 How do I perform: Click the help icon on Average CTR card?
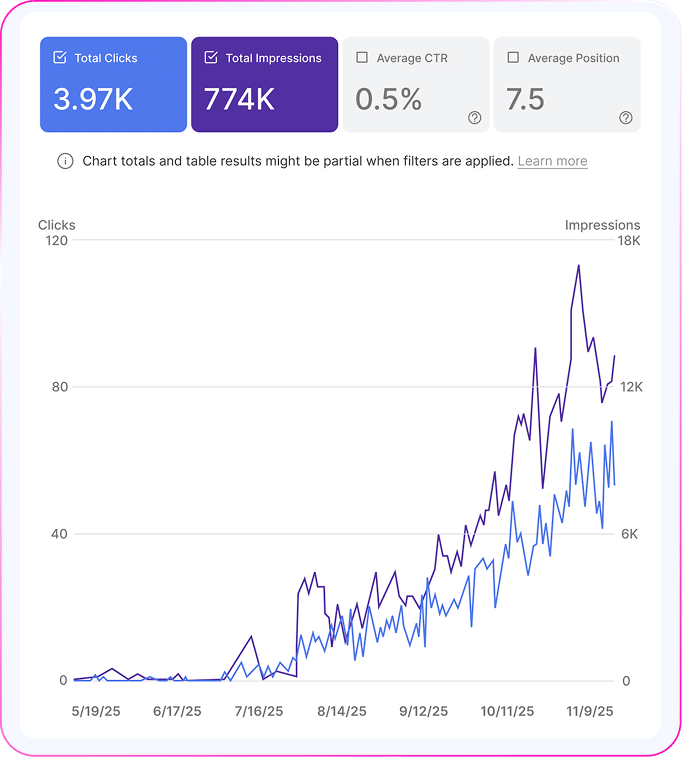(x=474, y=118)
